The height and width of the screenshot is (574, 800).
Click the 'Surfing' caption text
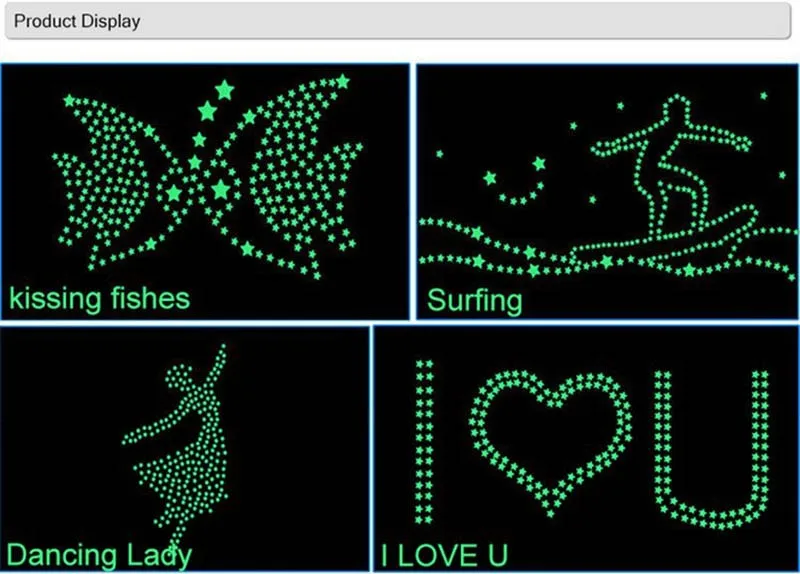474,301
